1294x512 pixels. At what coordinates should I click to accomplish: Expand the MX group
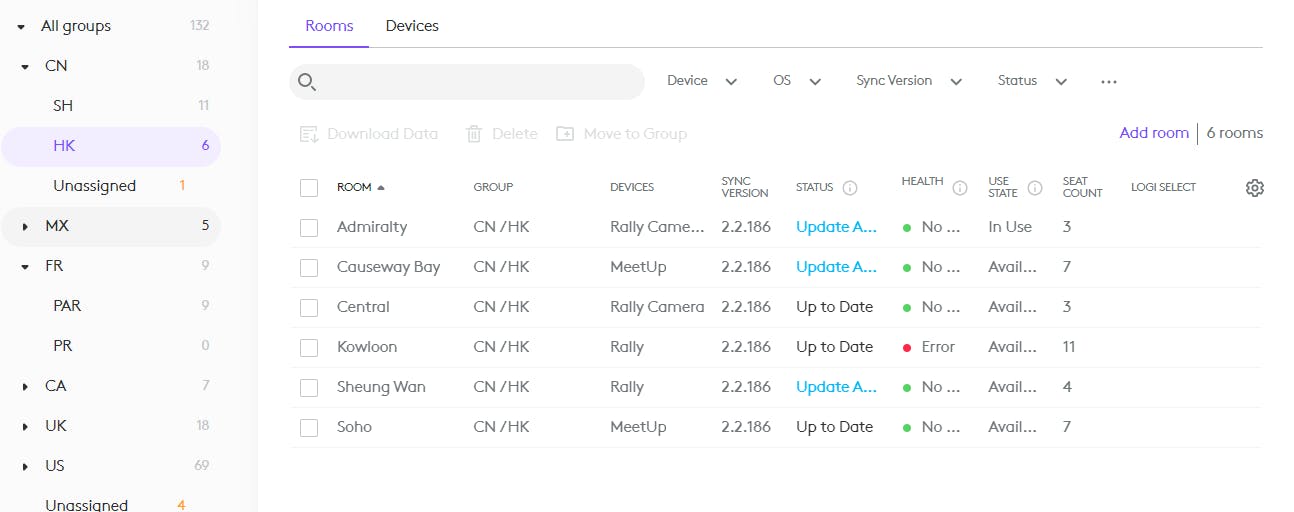point(25,227)
